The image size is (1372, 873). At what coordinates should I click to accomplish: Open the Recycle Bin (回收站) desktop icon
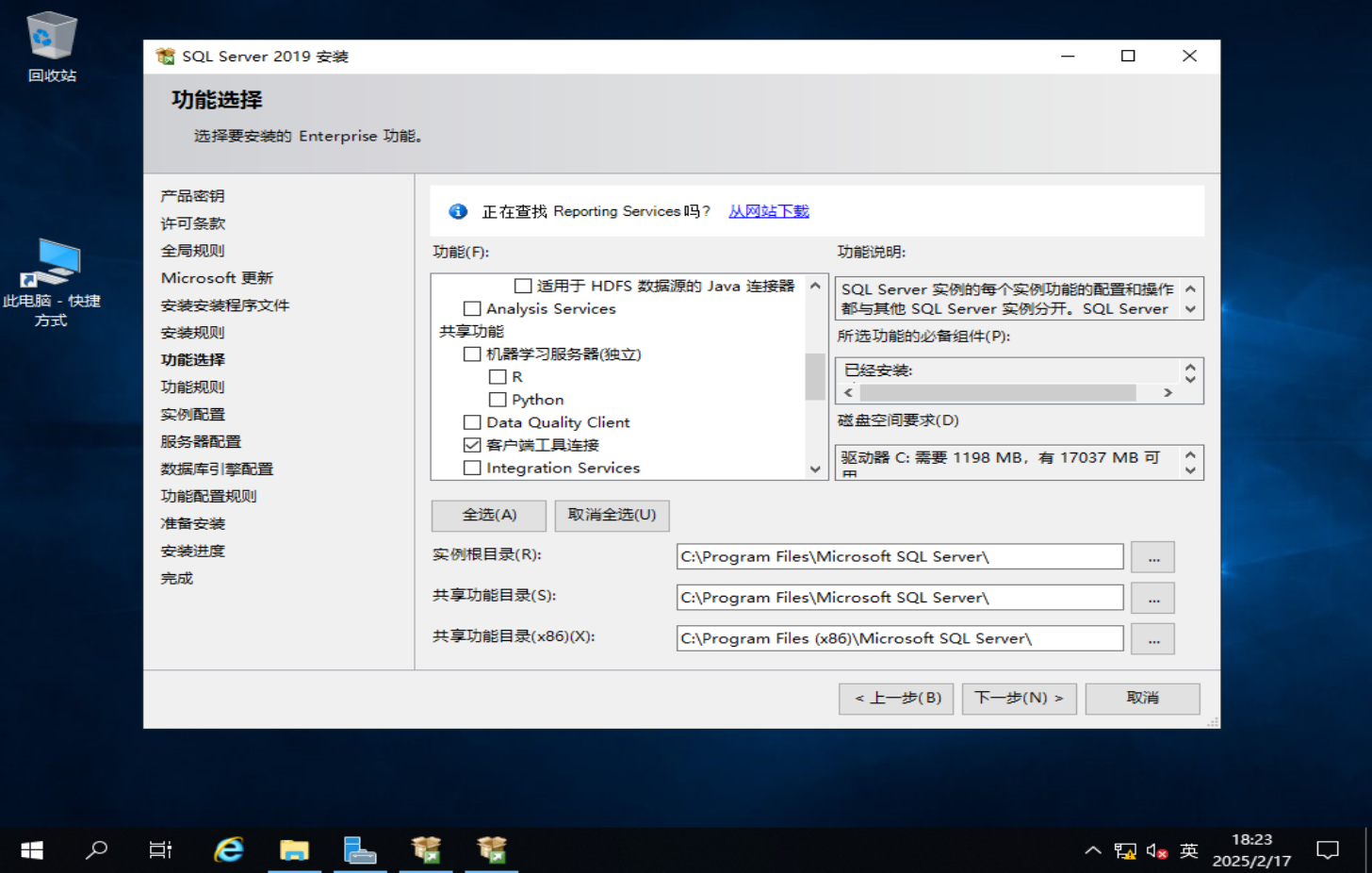(51, 47)
